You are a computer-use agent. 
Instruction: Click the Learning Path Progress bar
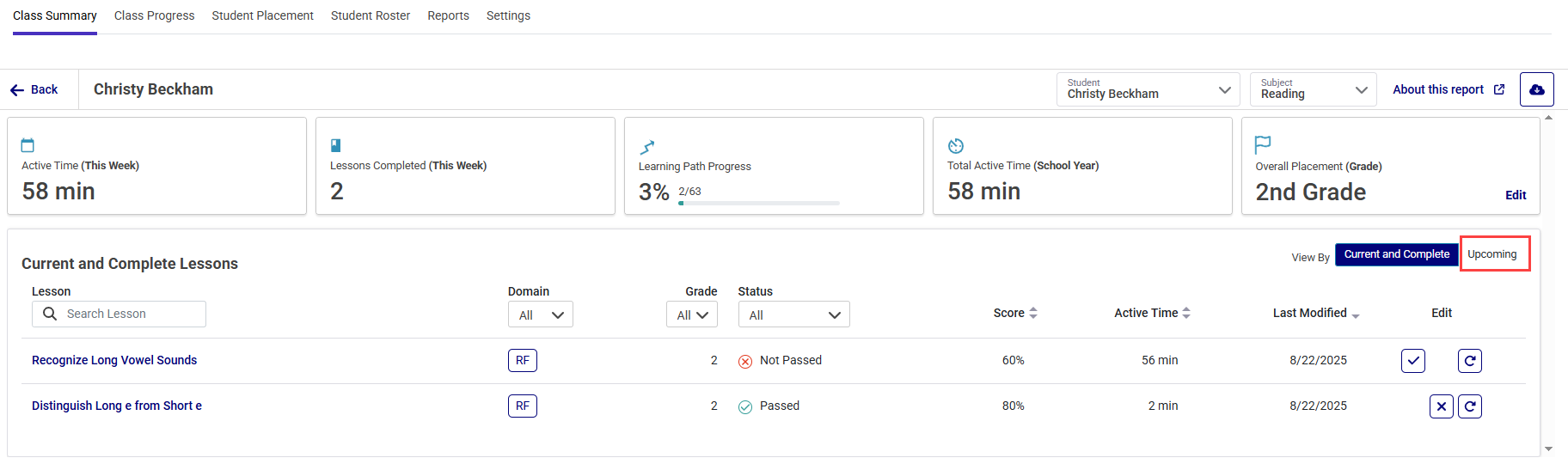(758, 204)
